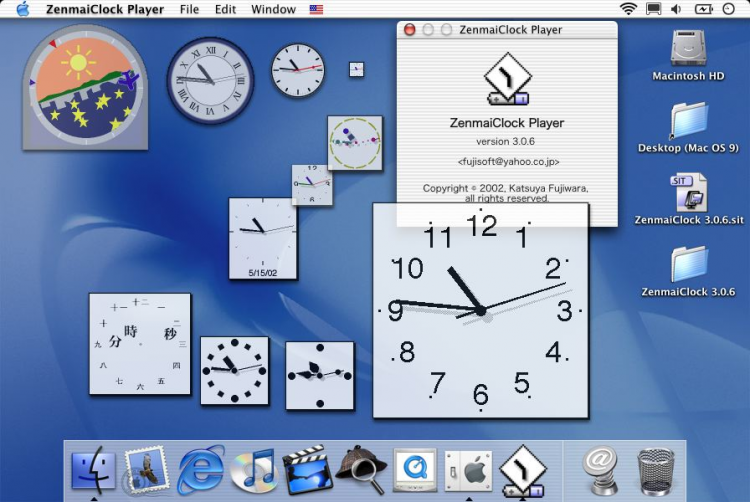The image size is (750, 502).
Task: Open the ZenmaiClock Player application menu
Action: [105, 9]
